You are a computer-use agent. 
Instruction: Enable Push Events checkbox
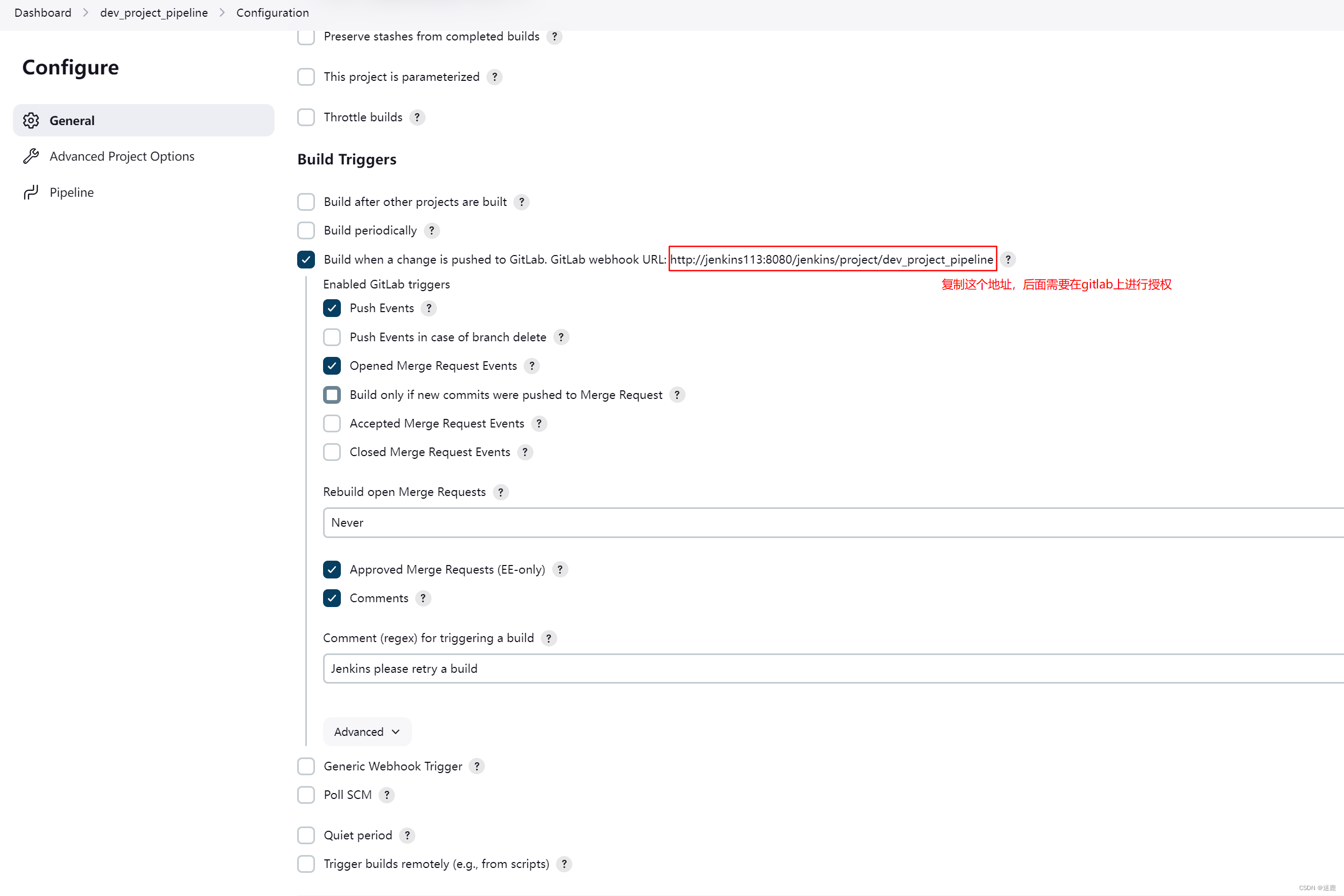point(332,308)
